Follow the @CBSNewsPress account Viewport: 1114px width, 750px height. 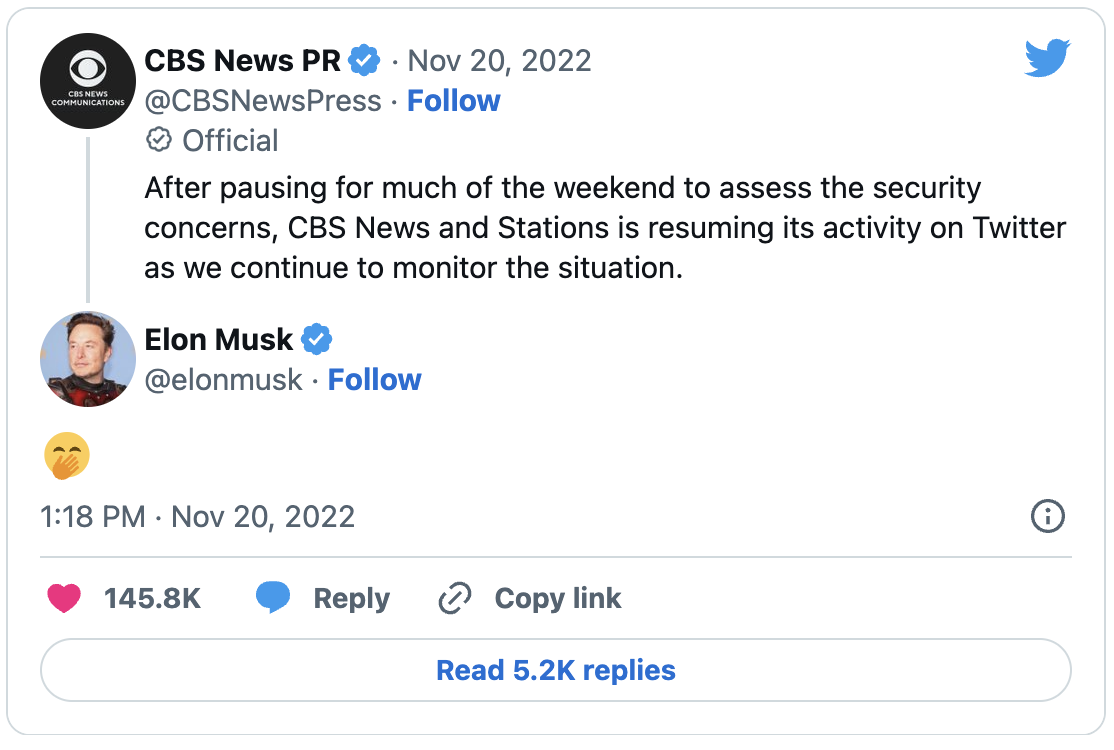453,101
